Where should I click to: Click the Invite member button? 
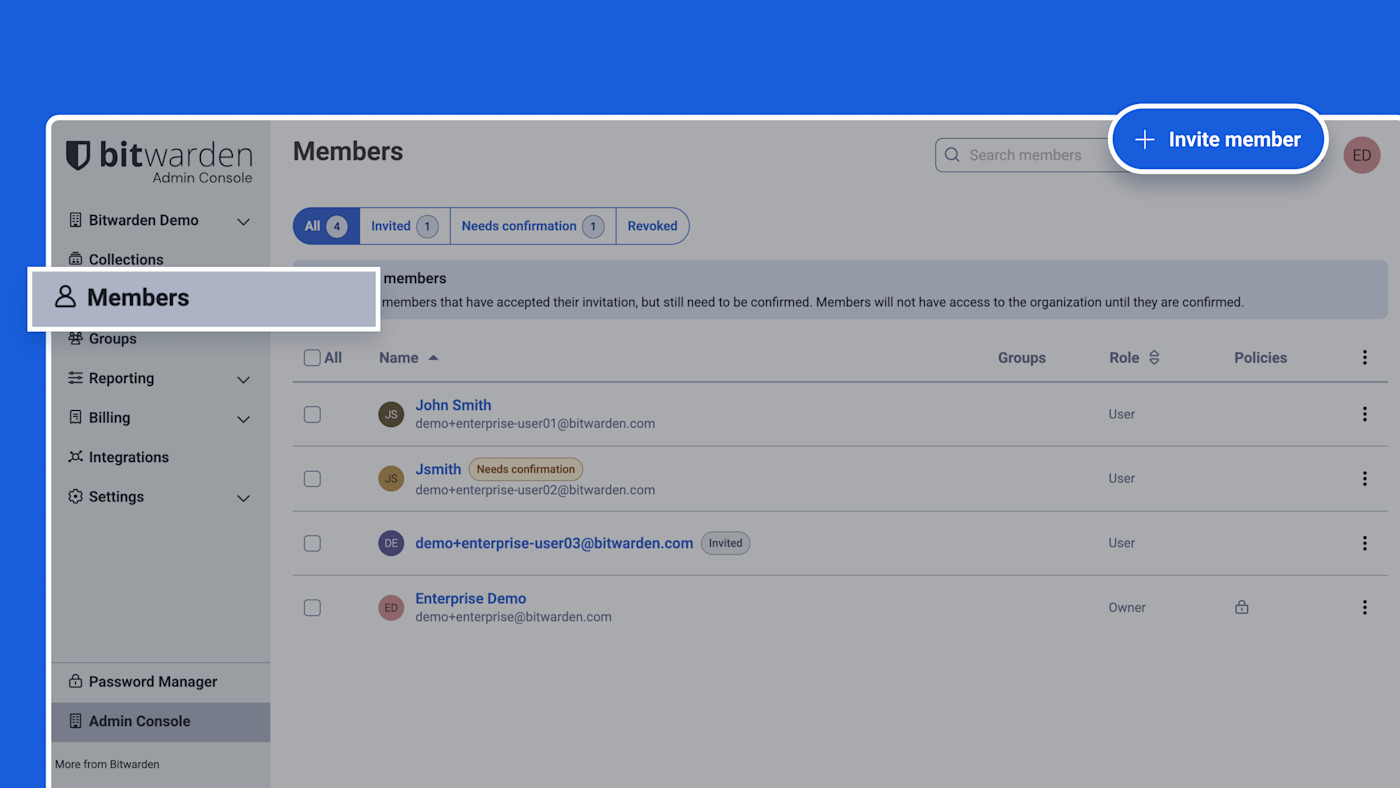(x=1217, y=139)
